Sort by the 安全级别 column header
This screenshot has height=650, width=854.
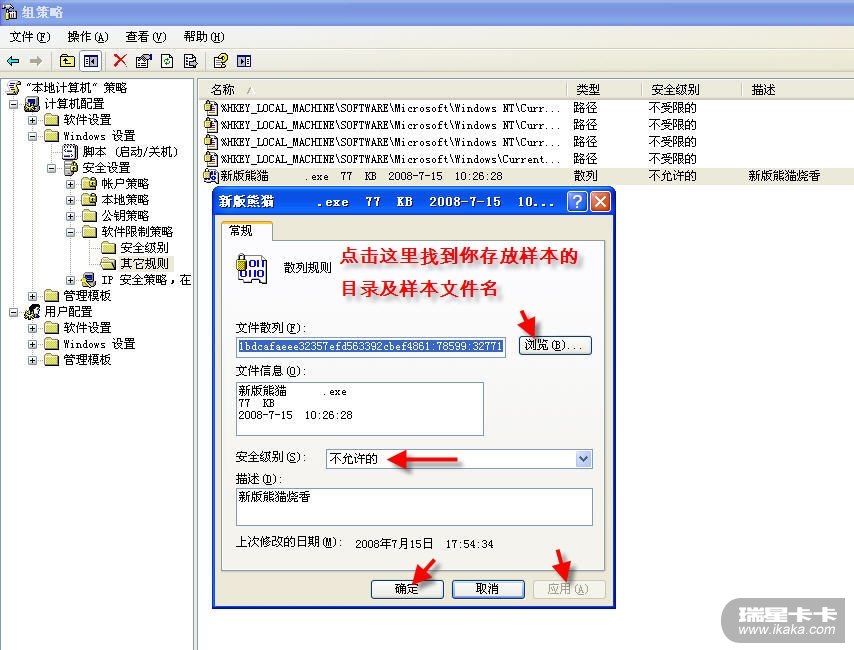coord(692,89)
